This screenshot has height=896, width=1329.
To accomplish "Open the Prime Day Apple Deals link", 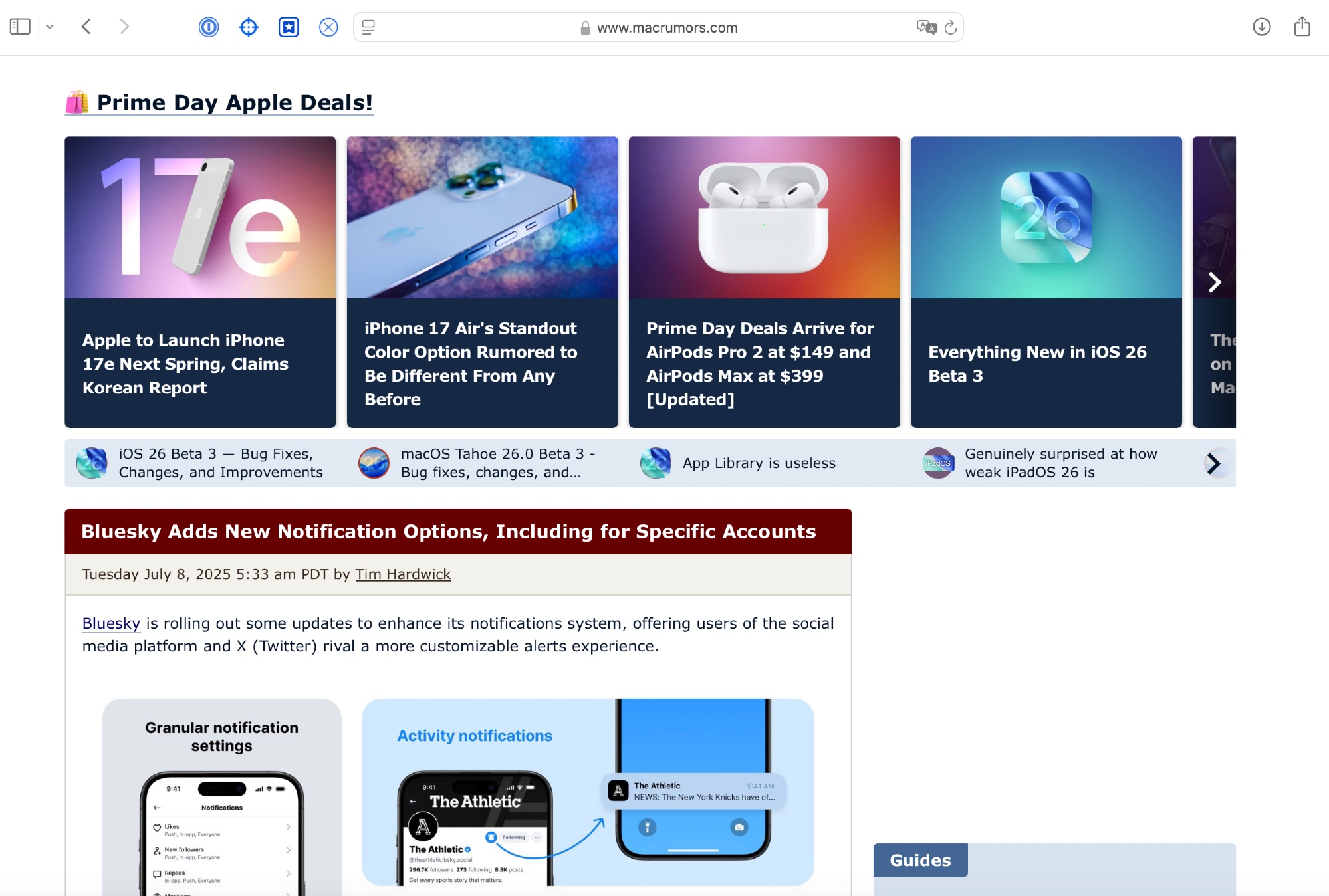I will click(x=234, y=103).
